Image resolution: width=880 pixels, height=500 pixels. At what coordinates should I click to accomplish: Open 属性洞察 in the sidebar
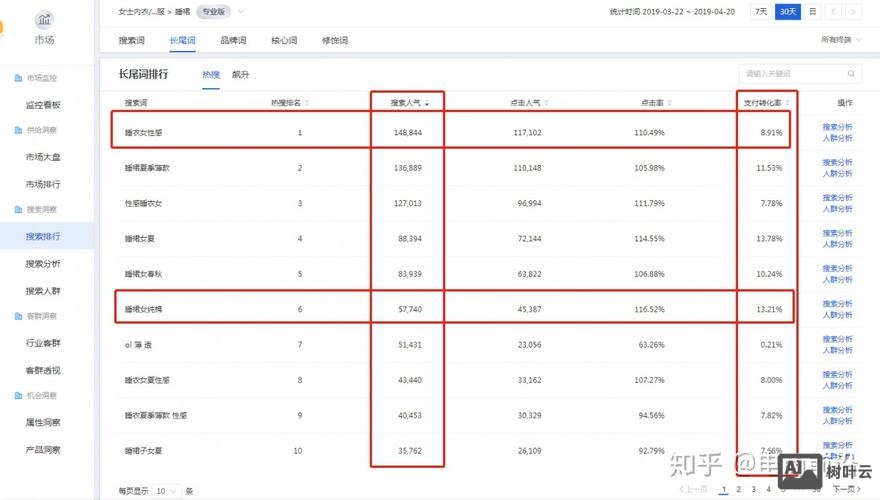43,423
